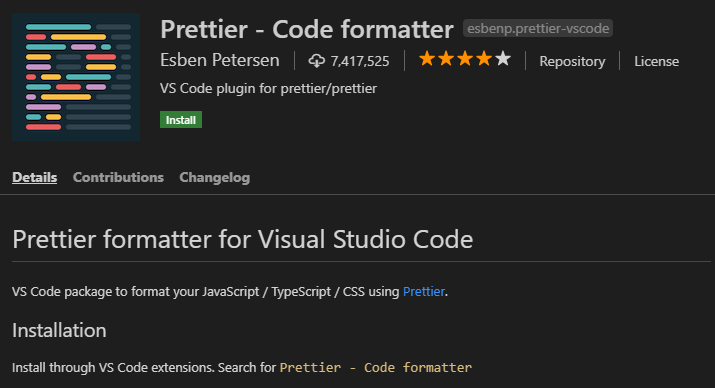Screen dimensions: 715x388
Task: Click the Prettier - Code formatter title
Action: pos(307,29)
